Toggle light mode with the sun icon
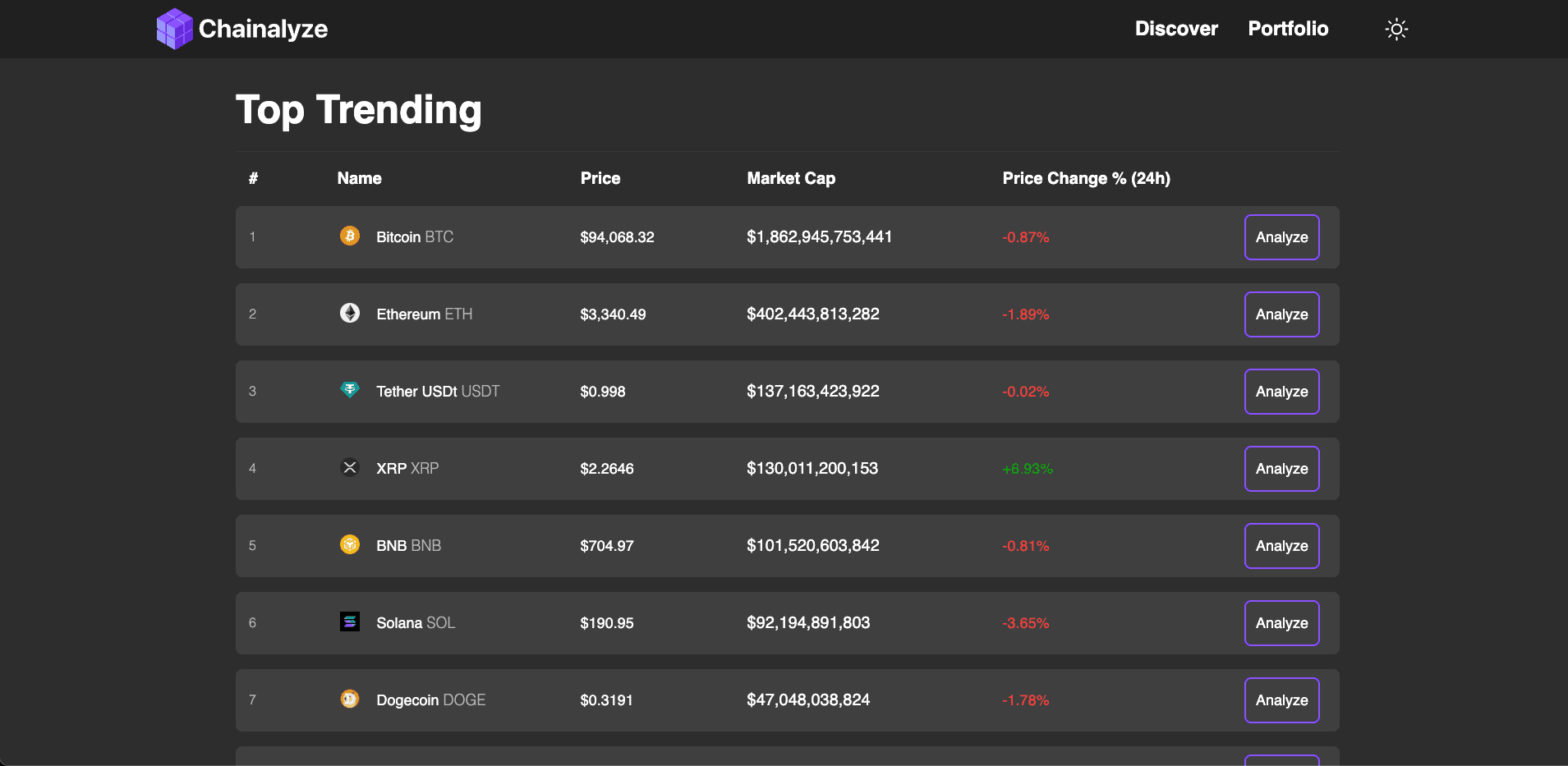The height and width of the screenshot is (766, 1568). coord(1396,30)
